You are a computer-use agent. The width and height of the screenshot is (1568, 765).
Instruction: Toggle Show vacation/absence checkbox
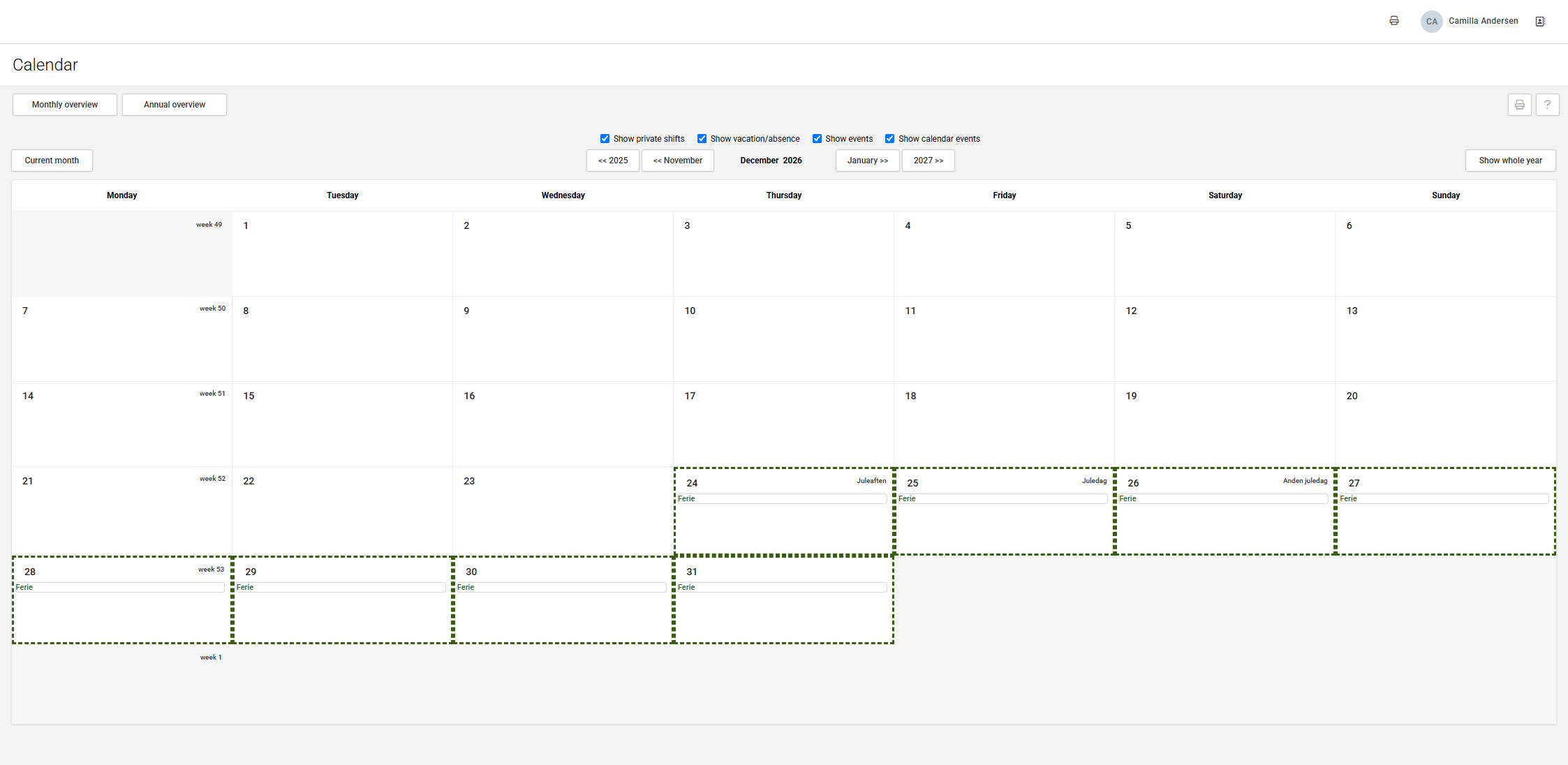point(702,139)
